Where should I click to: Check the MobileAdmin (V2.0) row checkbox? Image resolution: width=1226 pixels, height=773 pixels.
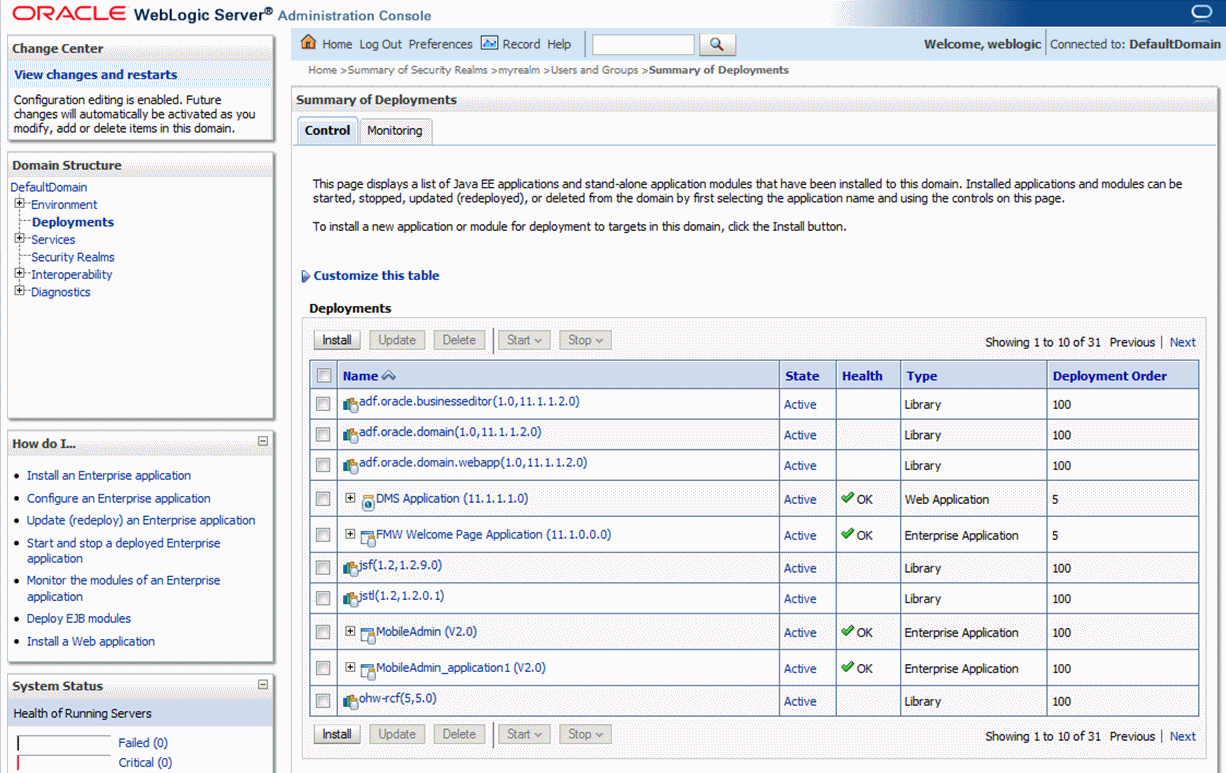(x=323, y=632)
